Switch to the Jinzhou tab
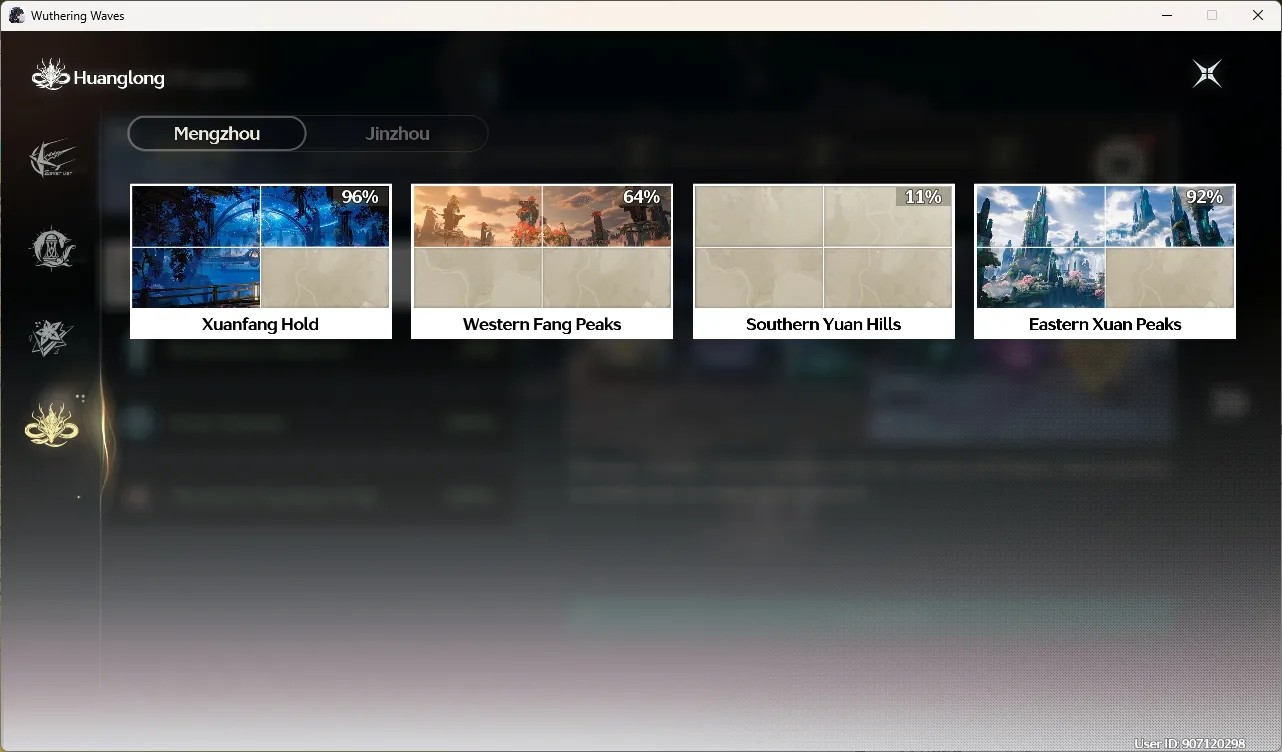Image resolution: width=1282 pixels, height=752 pixels. pyautogui.click(x=398, y=134)
